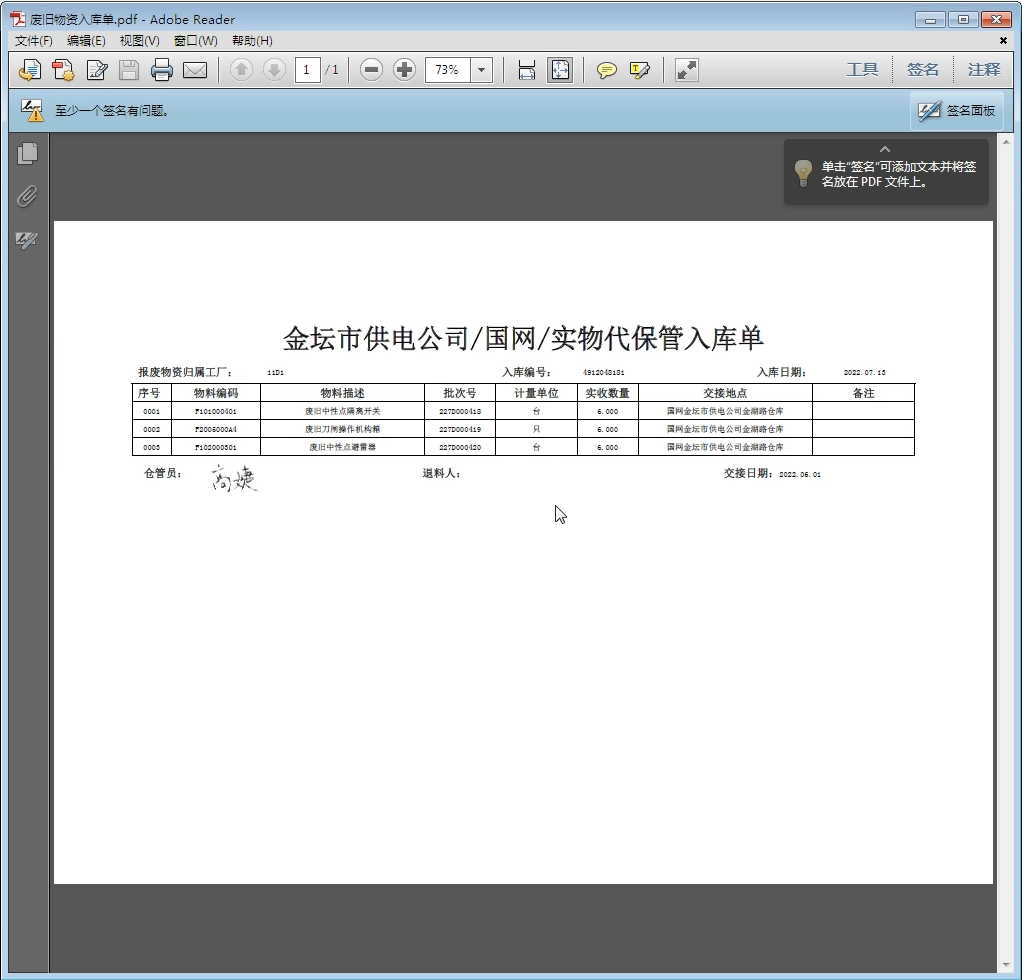The height and width of the screenshot is (980, 1022).
Task: Click the Zoom out minus button
Action: 371,70
